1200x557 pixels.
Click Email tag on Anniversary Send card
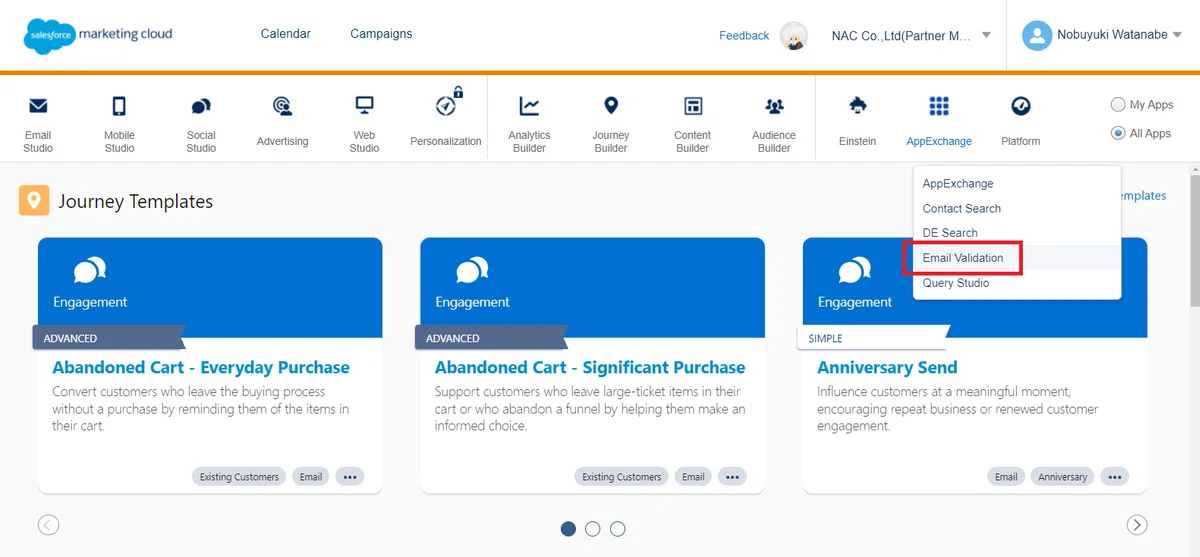coord(1006,477)
